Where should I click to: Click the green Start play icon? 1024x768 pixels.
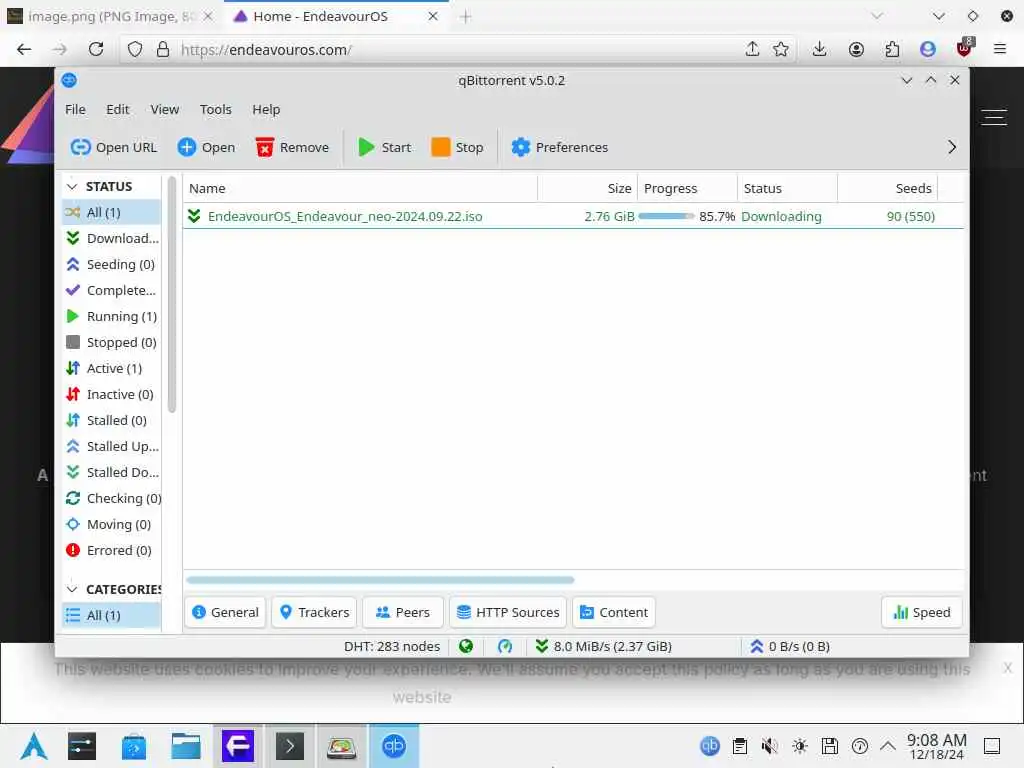pyautogui.click(x=366, y=147)
